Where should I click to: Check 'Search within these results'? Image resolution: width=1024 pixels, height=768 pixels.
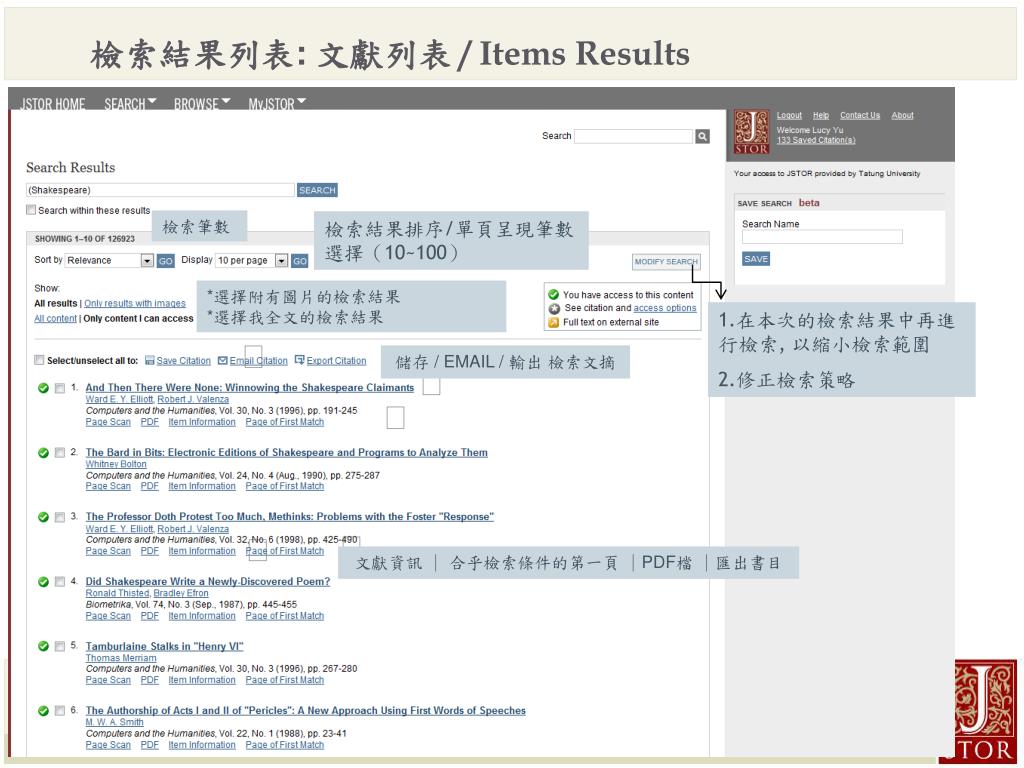click(31, 210)
